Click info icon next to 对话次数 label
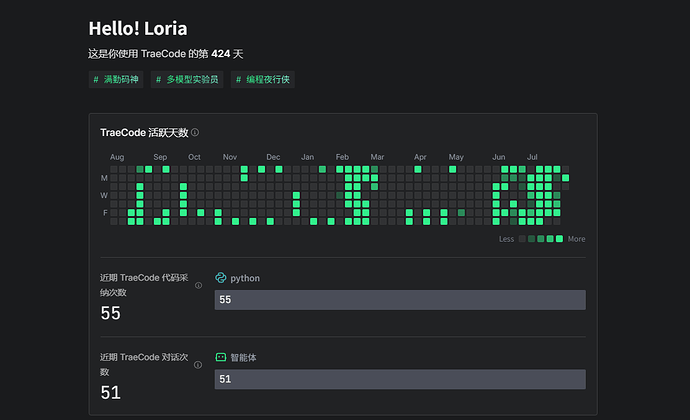Image resolution: width=690 pixels, height=420 pixels. click(198, 365)
